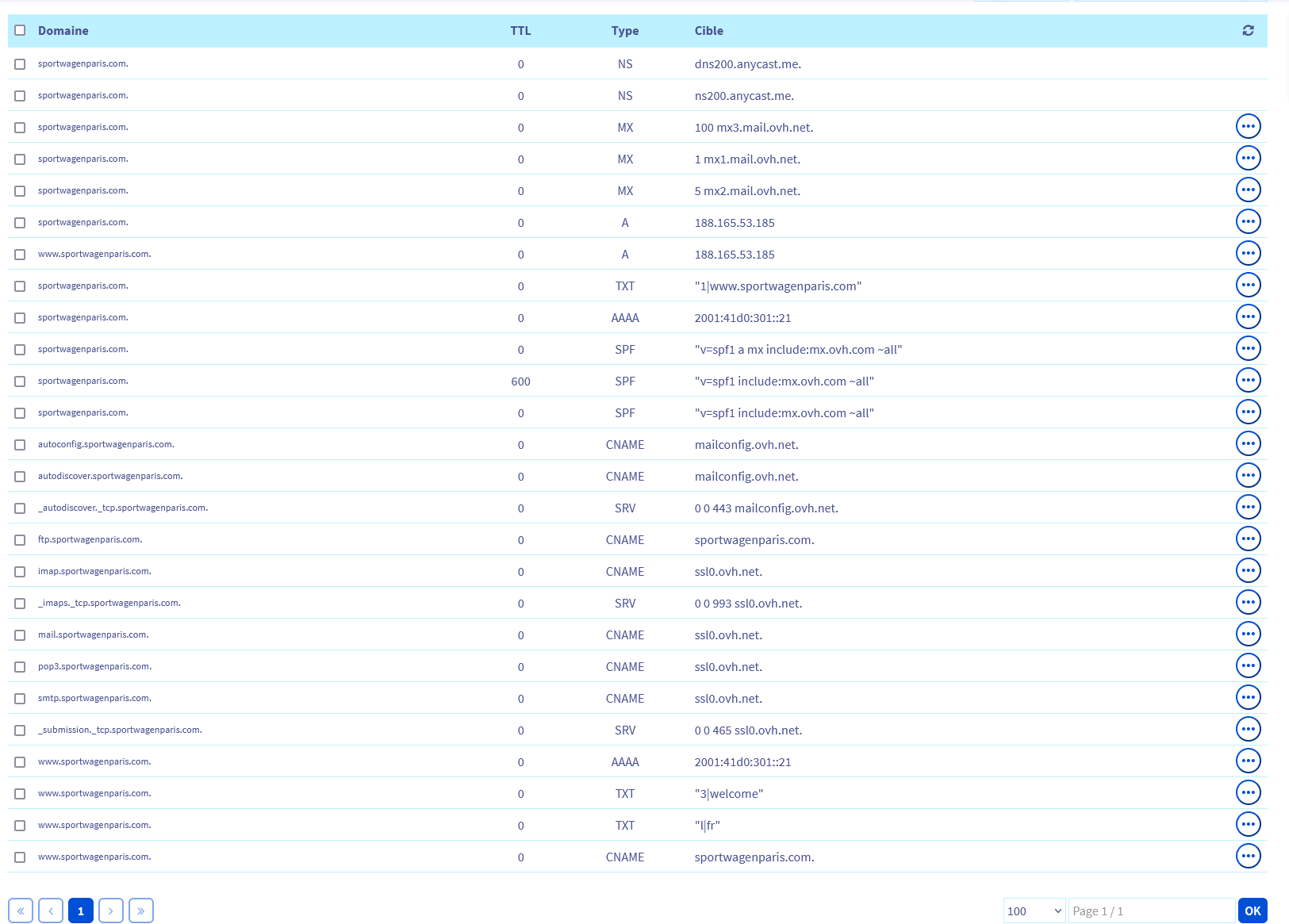Open actions menu for "3|welcome" TXT record
Image resolution: width=1289 pixels, height=924 pixels.
coord(1248,793)
